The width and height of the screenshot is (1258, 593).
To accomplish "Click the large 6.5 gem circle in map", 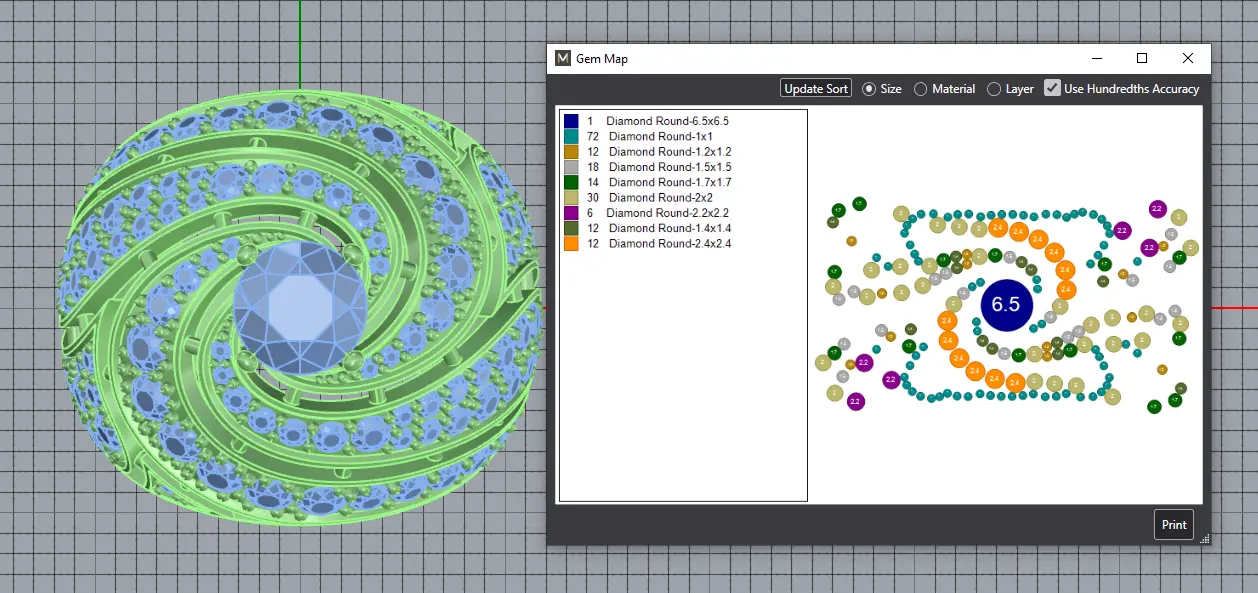I will (1005, 305).
